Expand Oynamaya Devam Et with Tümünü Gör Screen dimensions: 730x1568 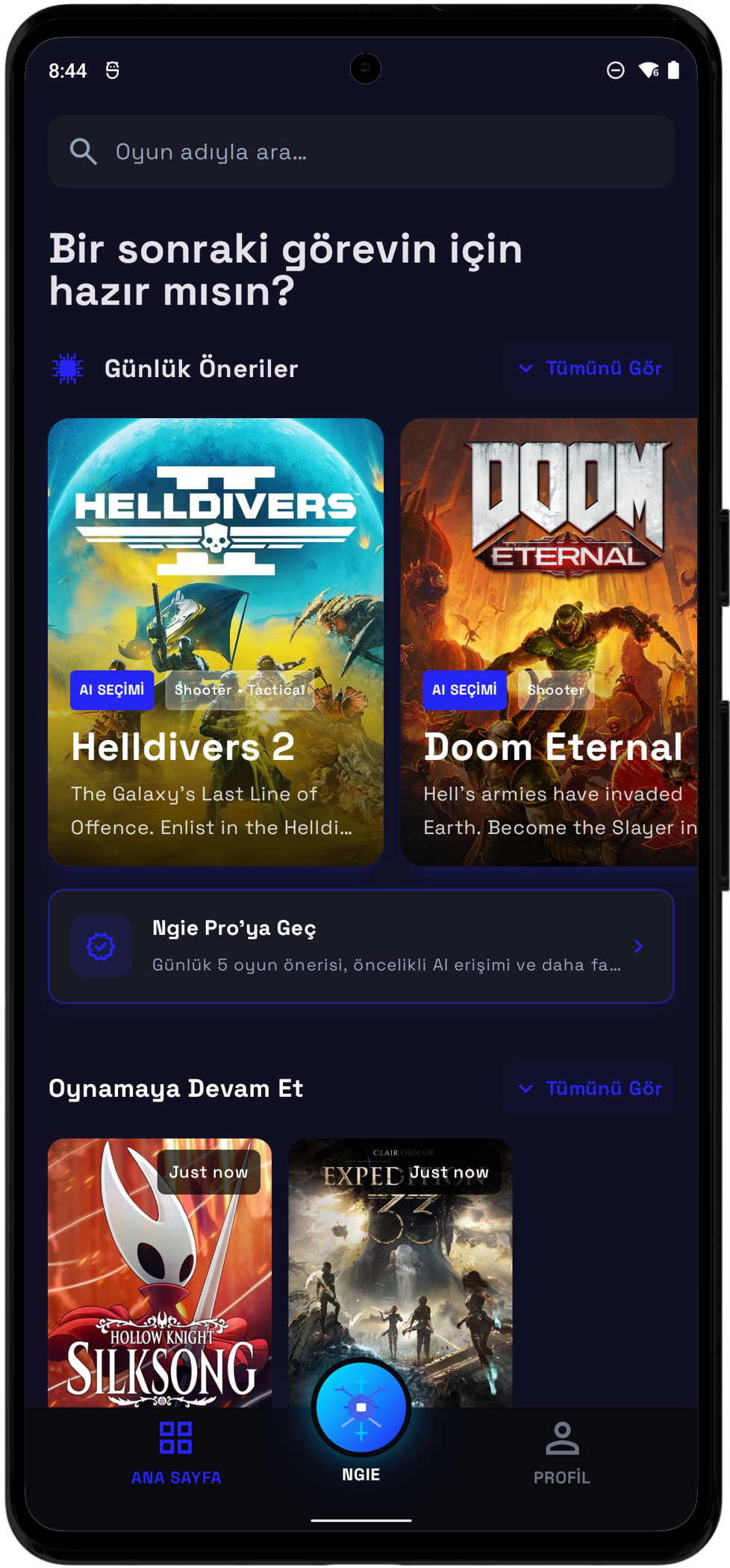pyautogui.click(x=590, y=1089)
